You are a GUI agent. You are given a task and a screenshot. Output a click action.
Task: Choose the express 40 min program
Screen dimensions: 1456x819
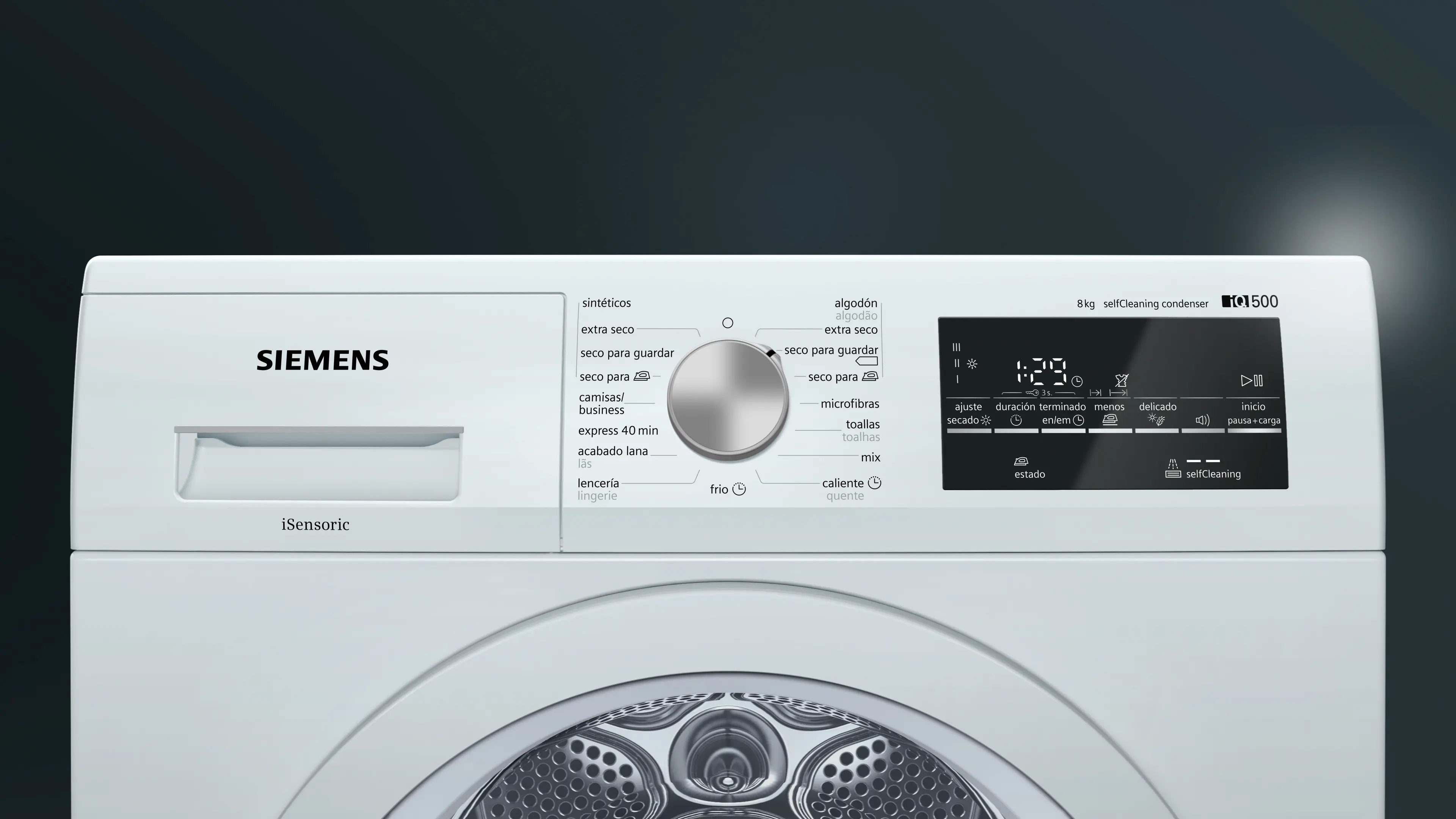click(x=618, y=431)
